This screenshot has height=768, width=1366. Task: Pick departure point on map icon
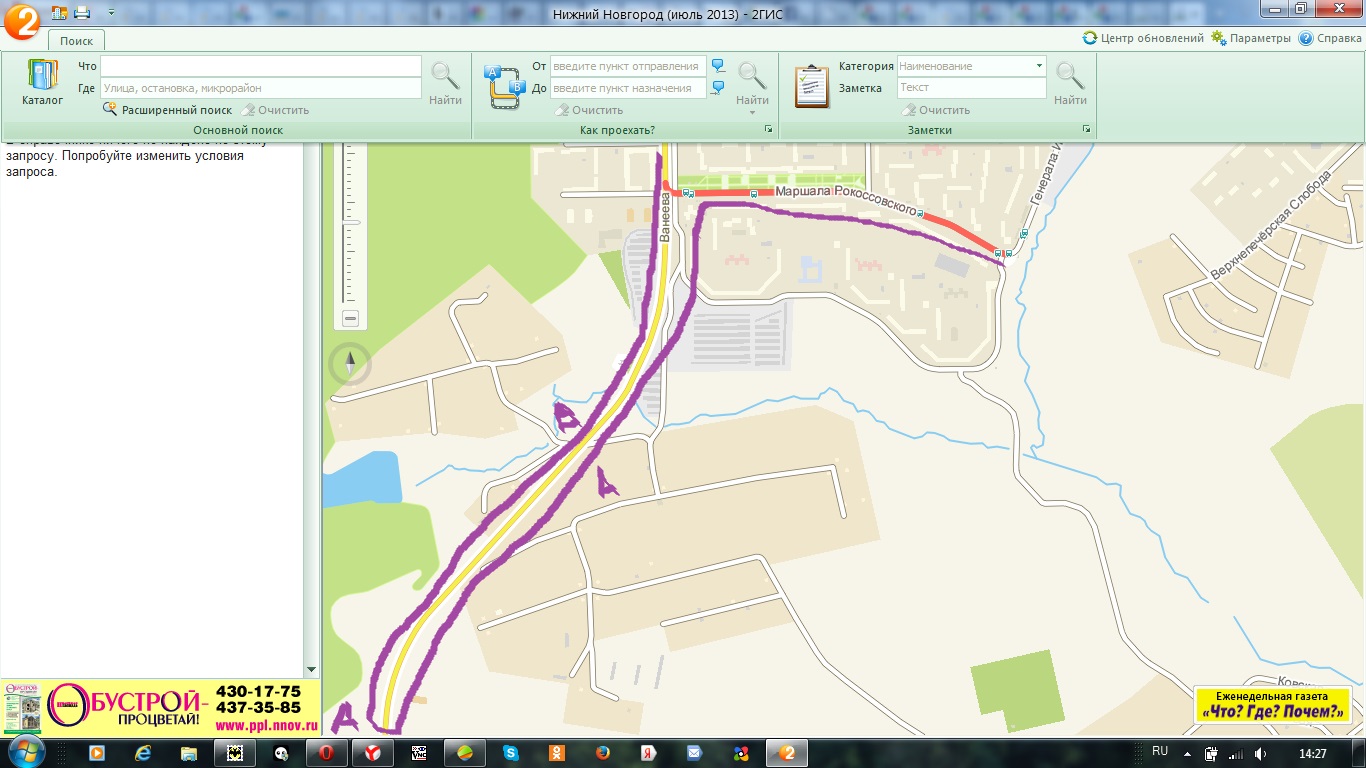tap(718, 66)
